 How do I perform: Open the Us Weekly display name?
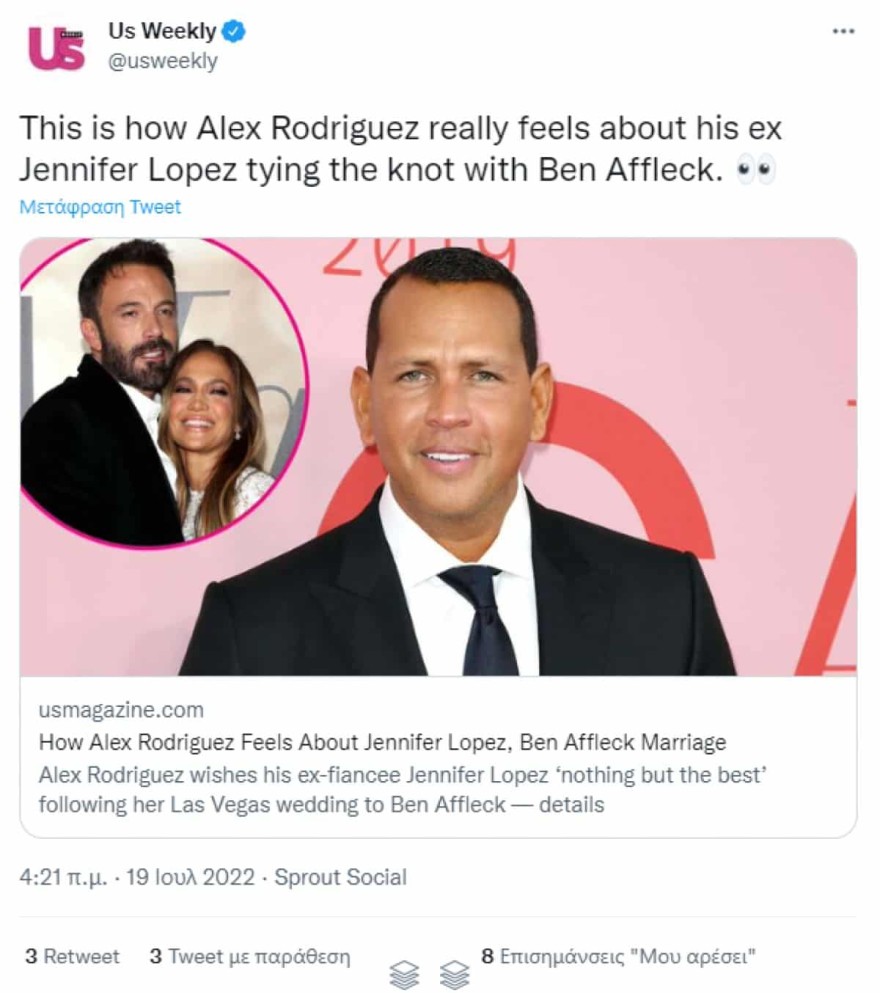[x=162, y=32]
